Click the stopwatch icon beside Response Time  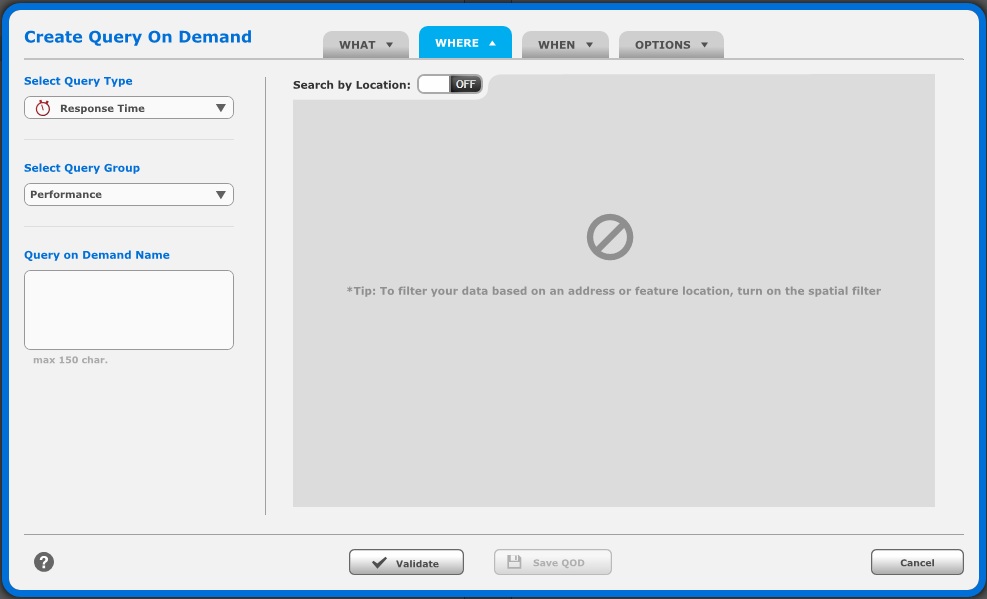coord(42,108)
